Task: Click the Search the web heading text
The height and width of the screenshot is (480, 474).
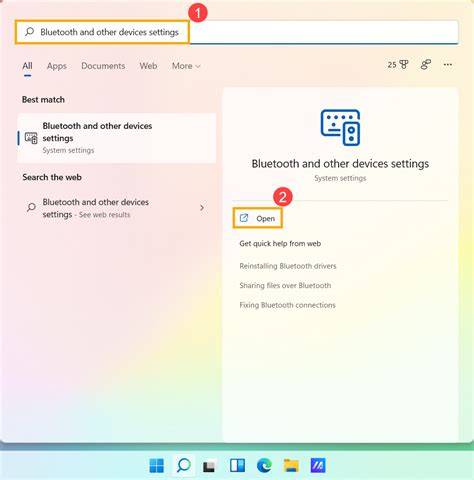Action: [52, 177]
